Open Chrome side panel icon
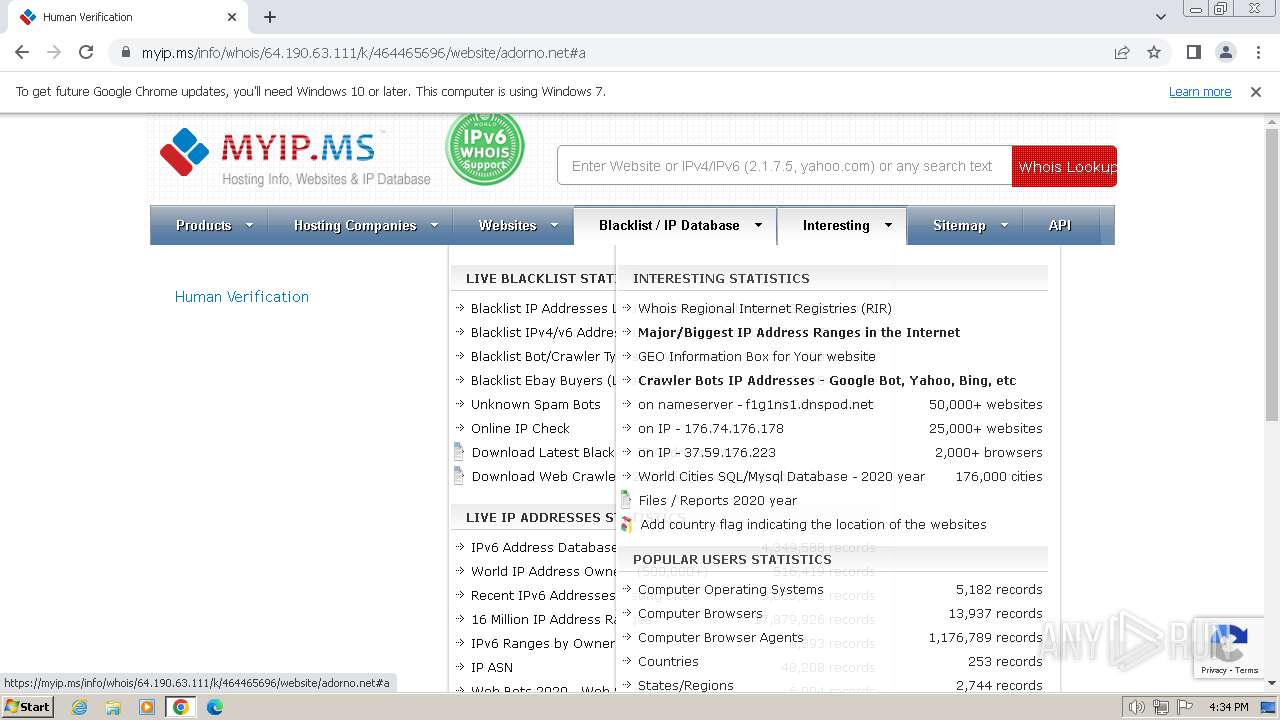The height and width of the screenshot is (720, 1280). pos(1193,52)
